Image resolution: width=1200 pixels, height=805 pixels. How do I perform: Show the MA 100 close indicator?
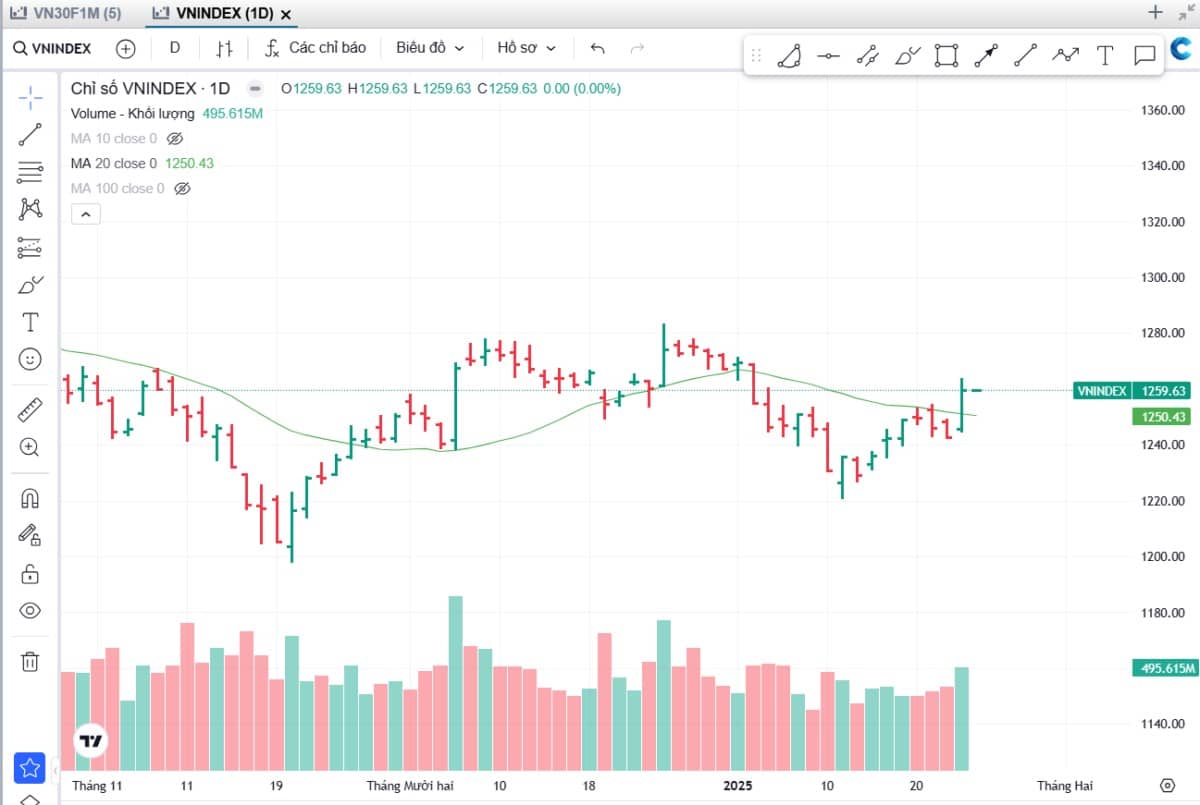(182, 188)
